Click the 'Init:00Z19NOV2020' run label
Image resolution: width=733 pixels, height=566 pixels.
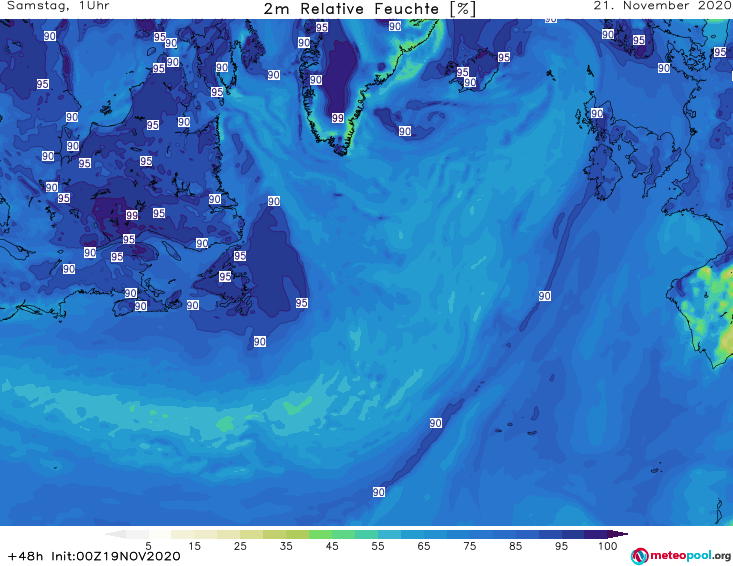pyautogui.click(x=115, y=556)
